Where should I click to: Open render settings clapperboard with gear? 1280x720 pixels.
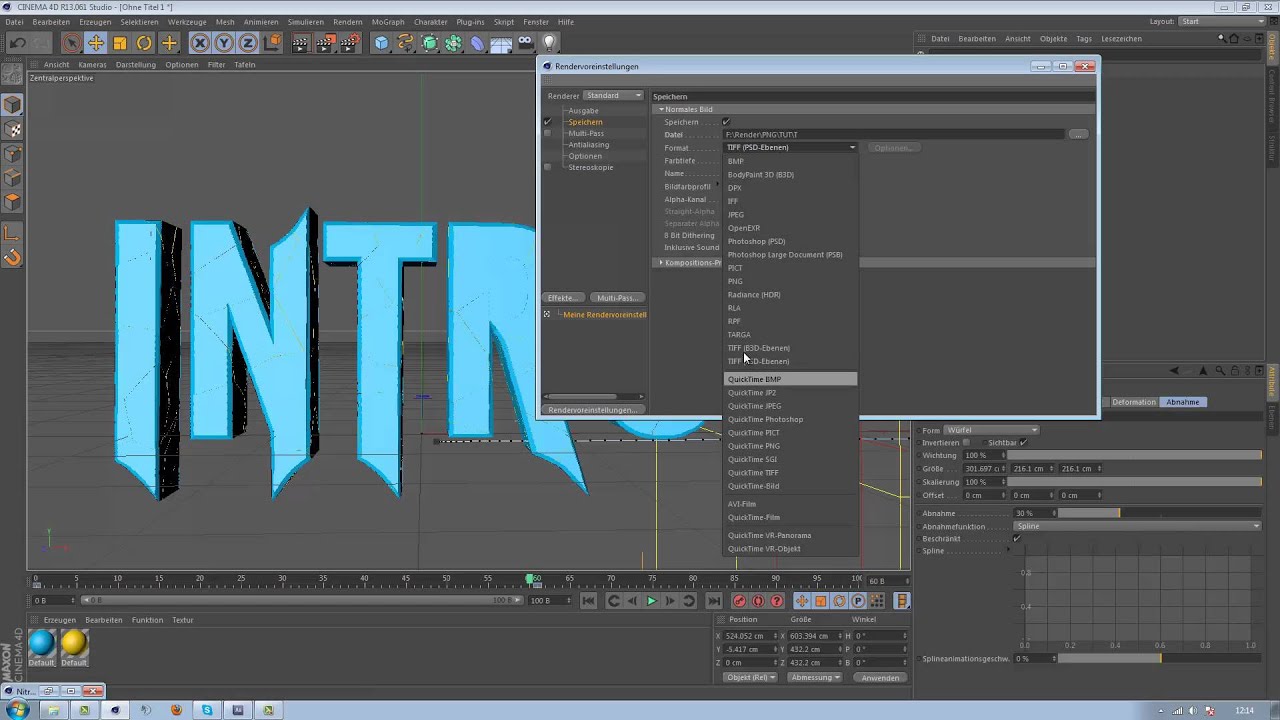click(349, 43)
